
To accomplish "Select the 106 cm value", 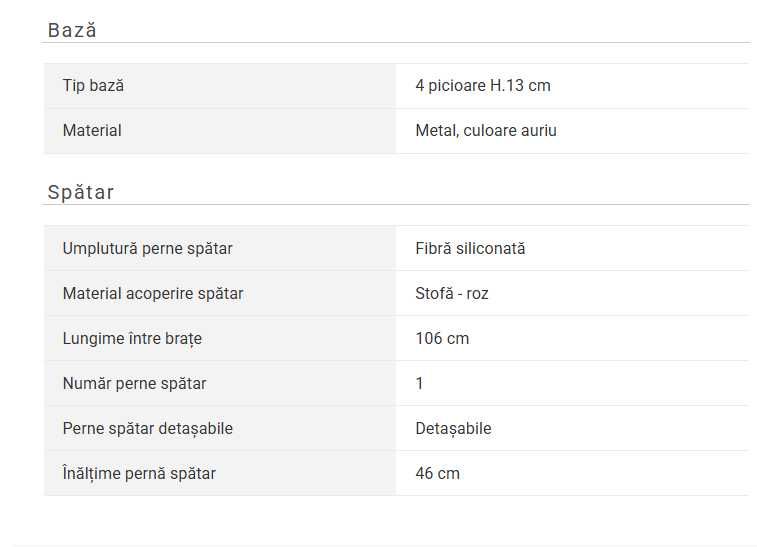I will [442, 338].
